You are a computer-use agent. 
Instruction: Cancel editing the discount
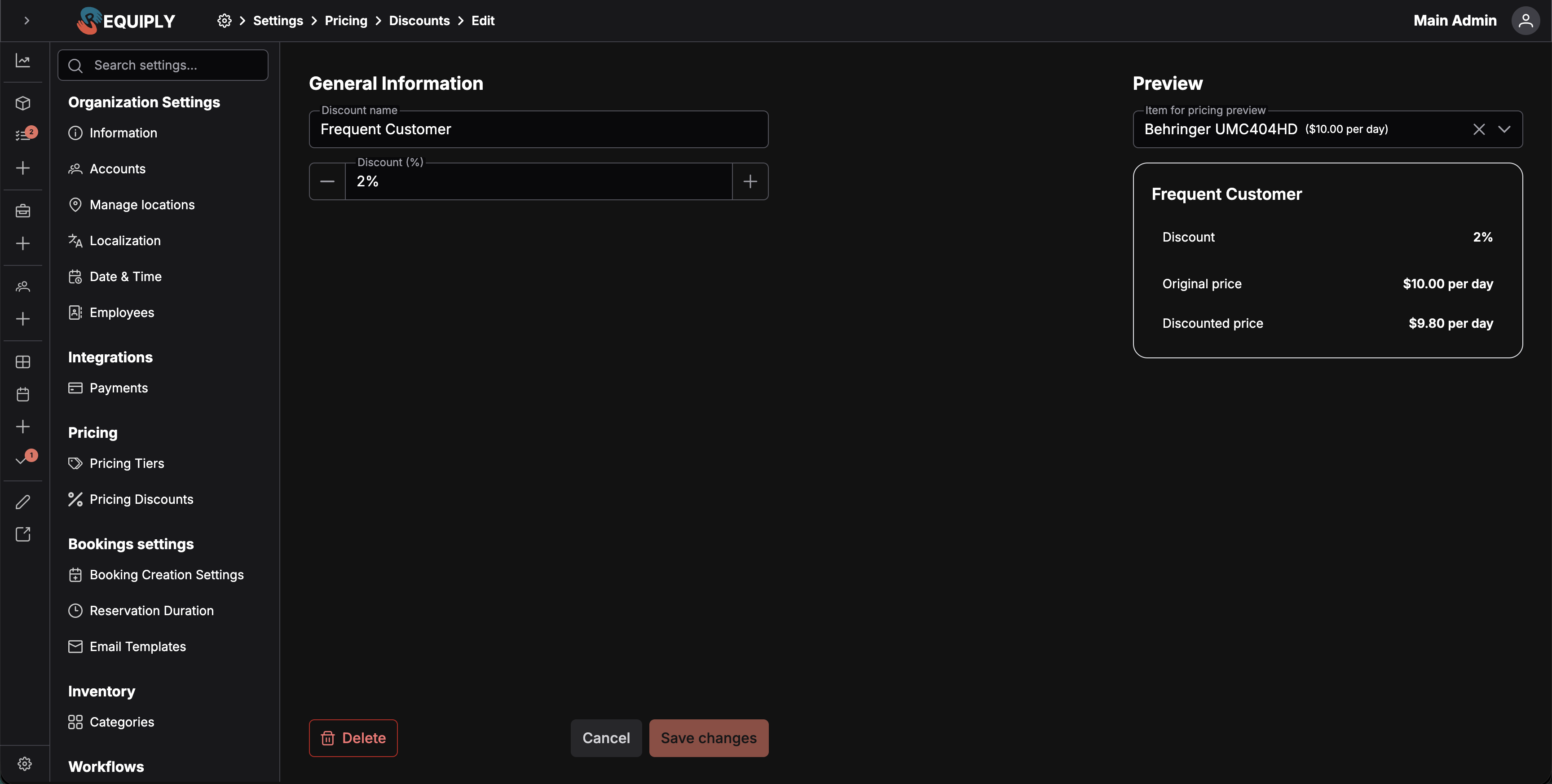pyautogui.click(x=606, y=738)
